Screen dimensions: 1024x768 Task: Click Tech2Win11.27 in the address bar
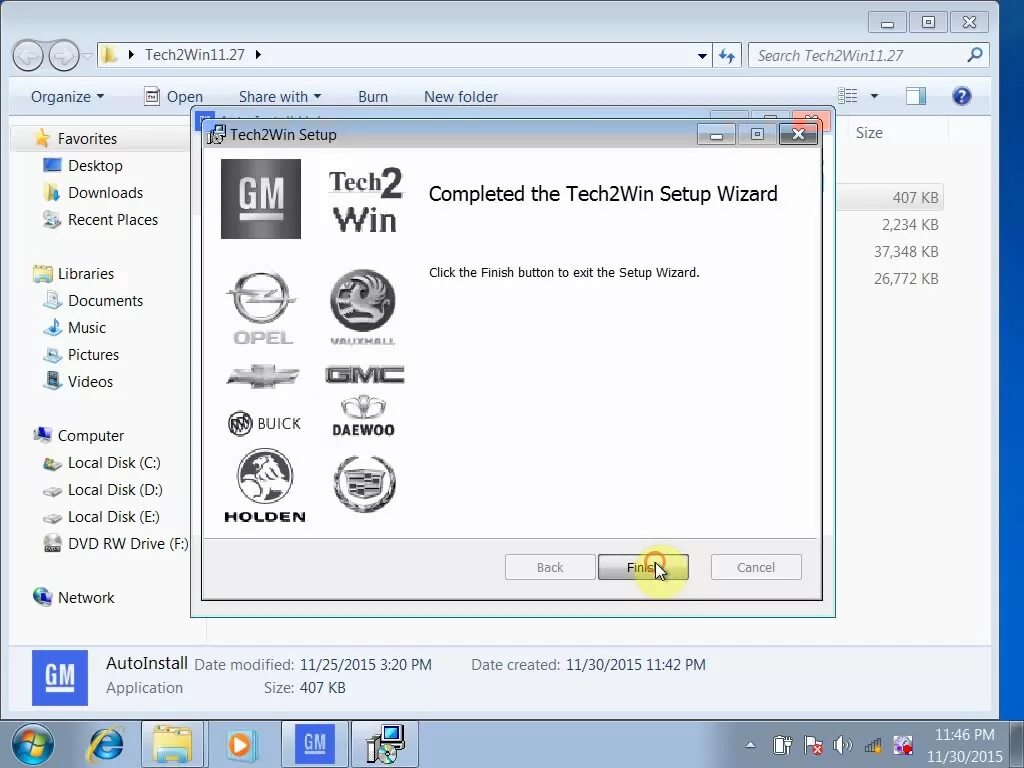point(195,55)
